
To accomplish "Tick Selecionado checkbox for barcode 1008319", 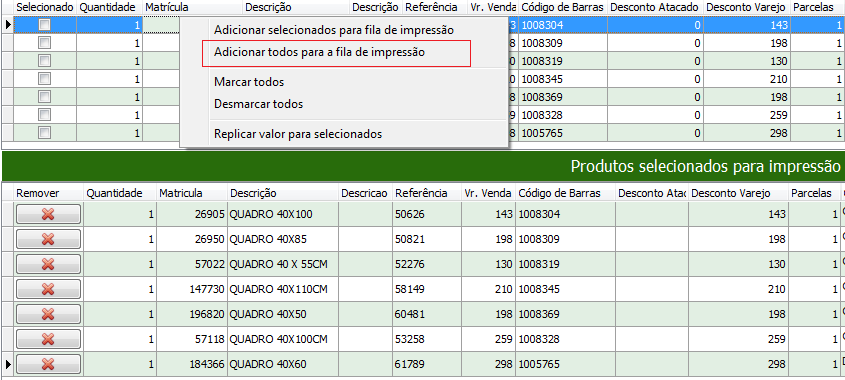I will [x=45, y=60].
